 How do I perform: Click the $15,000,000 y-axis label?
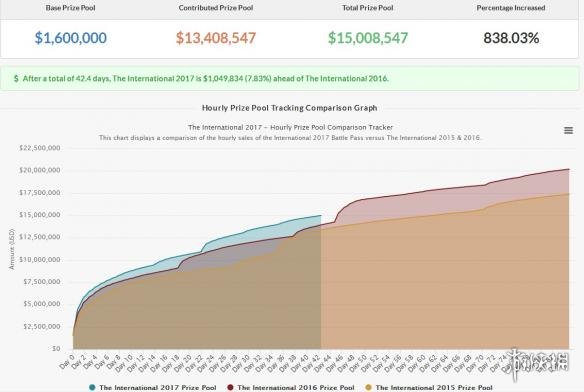tap(40, 215)
